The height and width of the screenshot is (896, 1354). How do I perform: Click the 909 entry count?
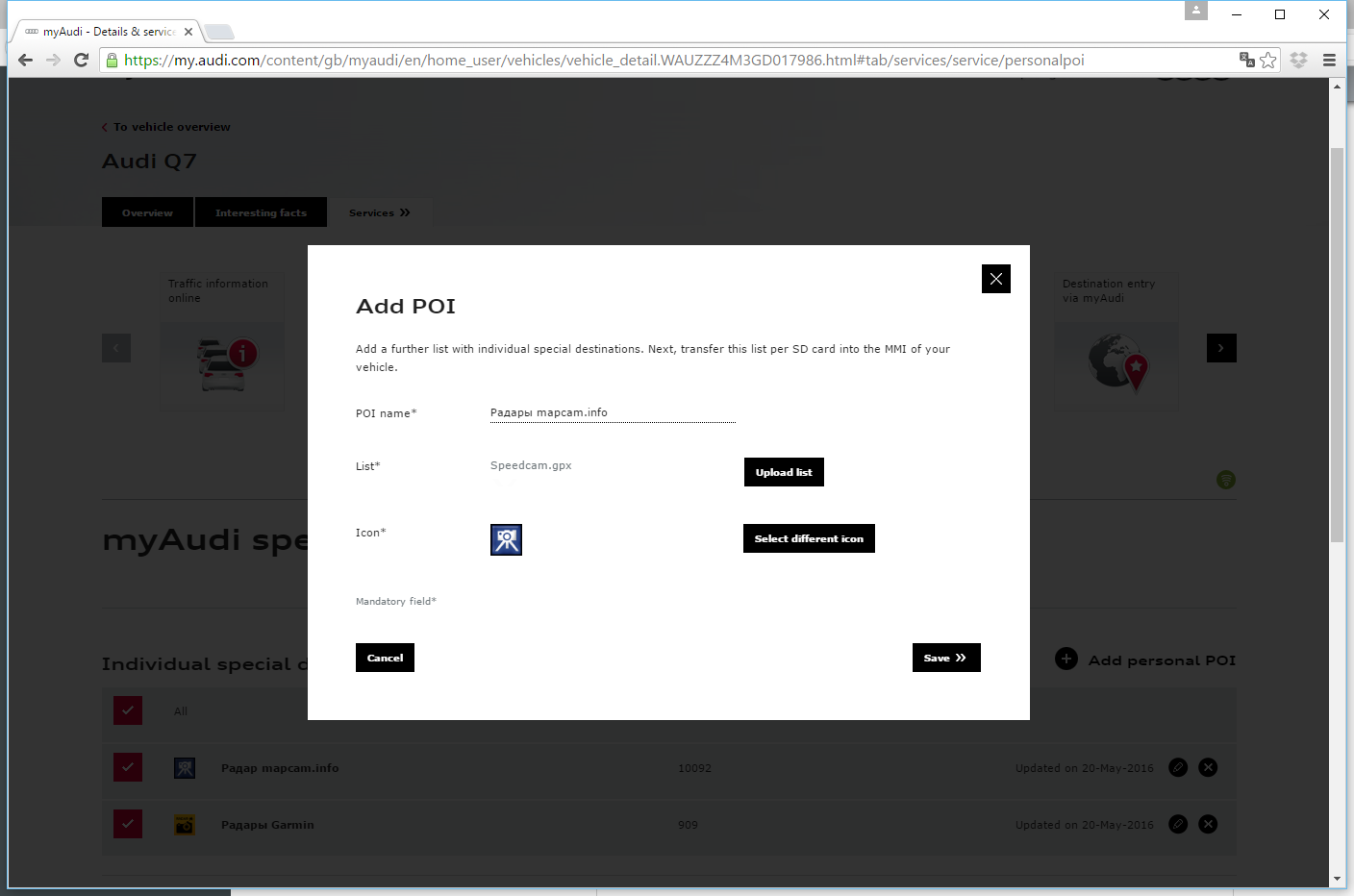pos(688,825)
